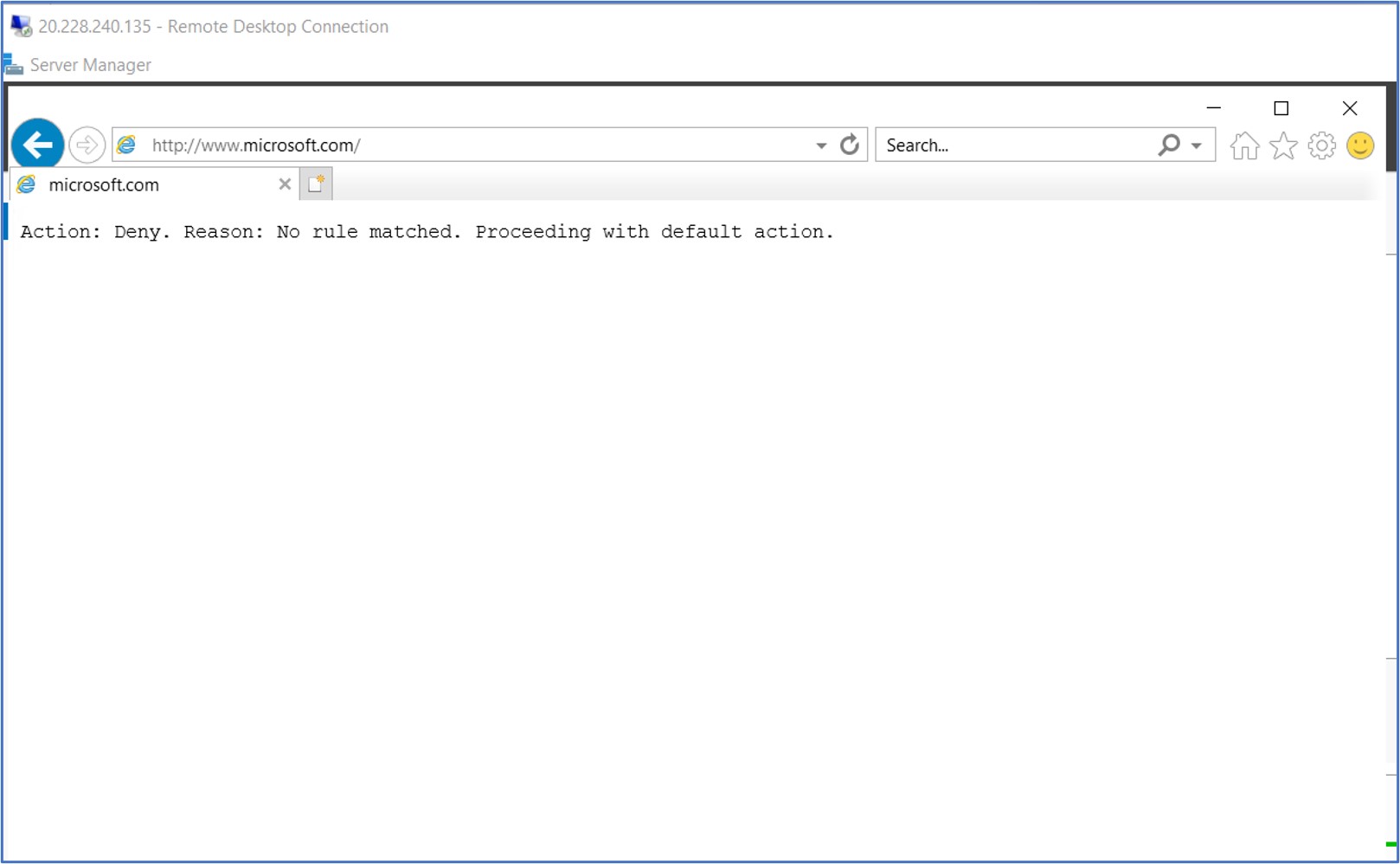Go back to the previous page
The width and height of the screenshot is (1400, 864).
pos(36,143)
